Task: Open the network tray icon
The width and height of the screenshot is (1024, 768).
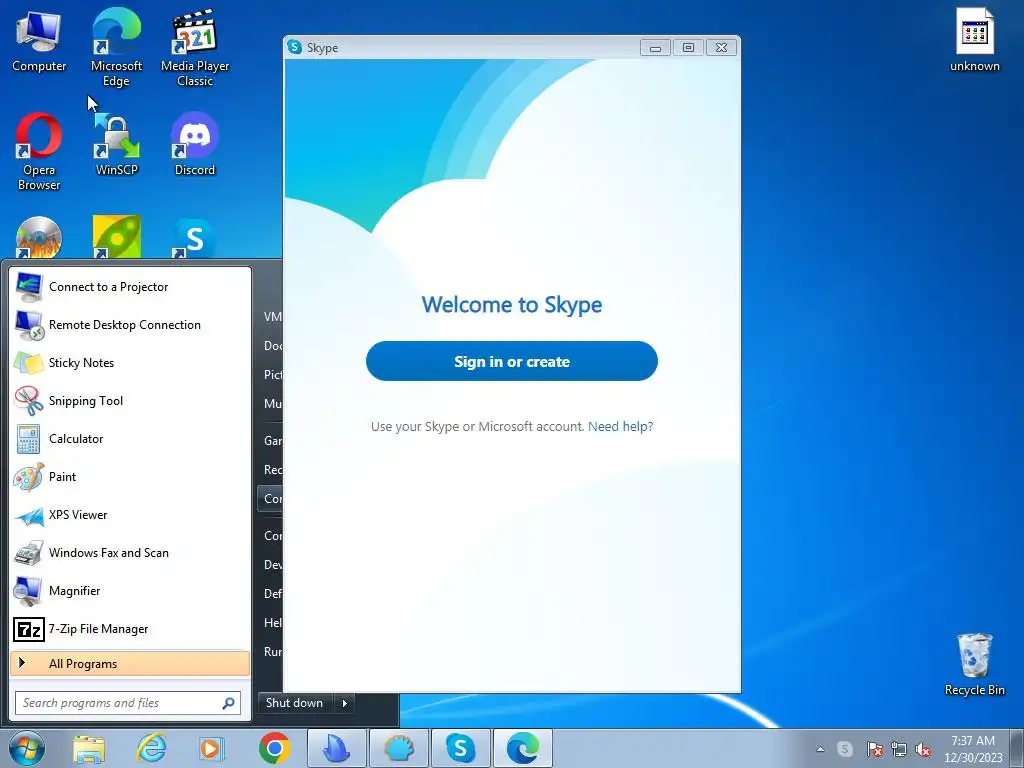Action: (x=899, y=749)
